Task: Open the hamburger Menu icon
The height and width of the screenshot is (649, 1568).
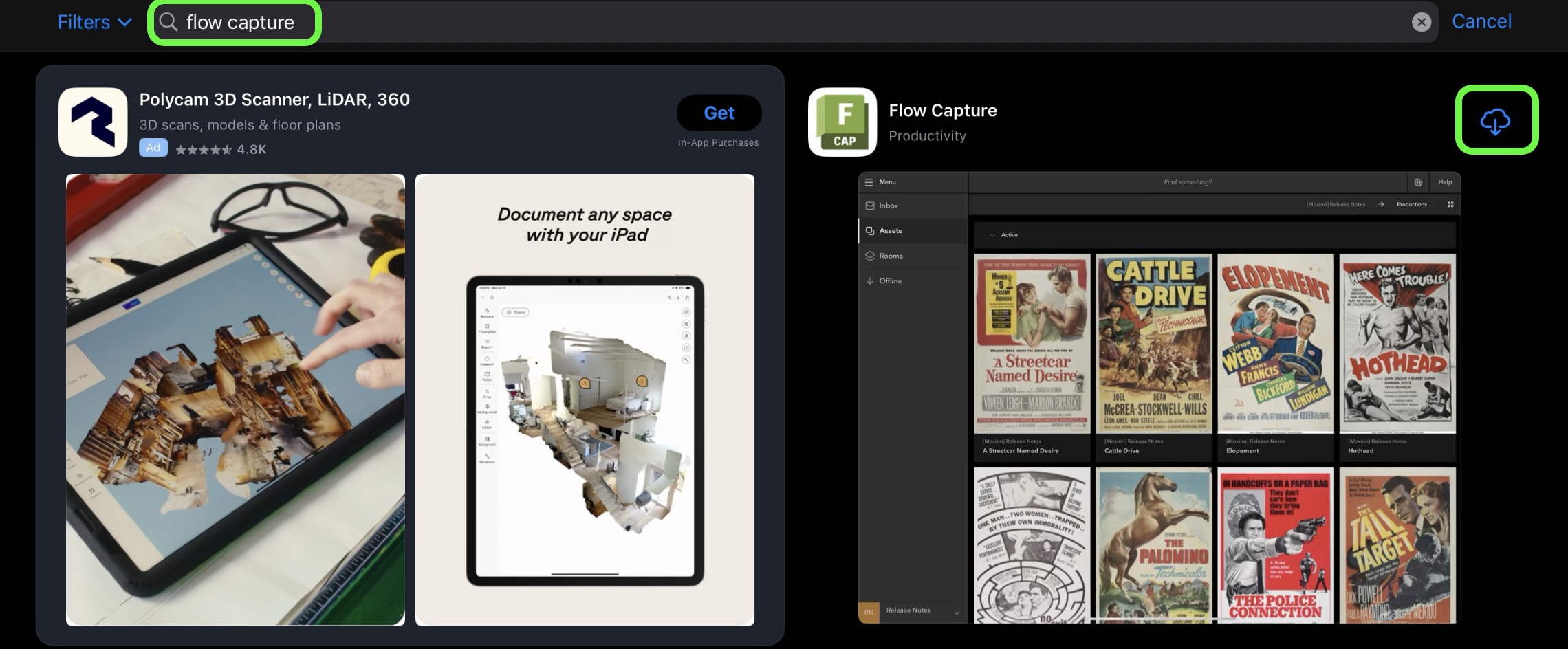Action: (870, 181)
